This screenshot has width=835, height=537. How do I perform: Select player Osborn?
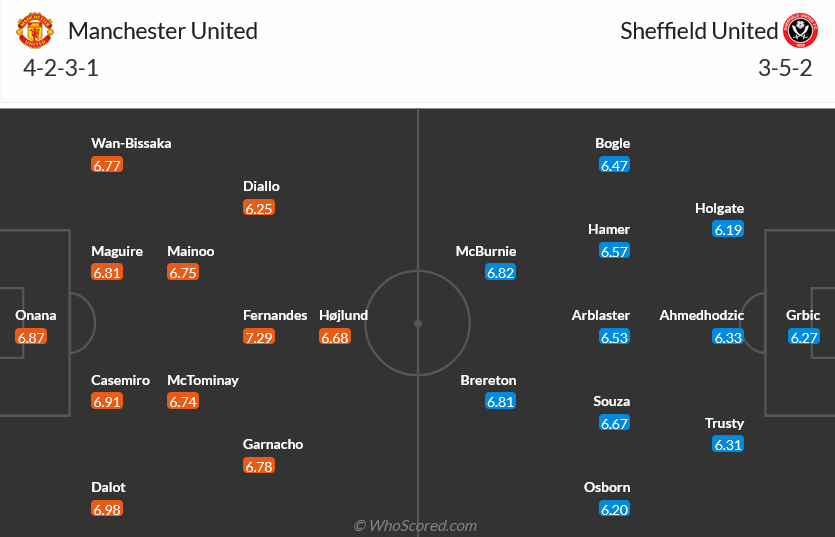pos(607,487)
